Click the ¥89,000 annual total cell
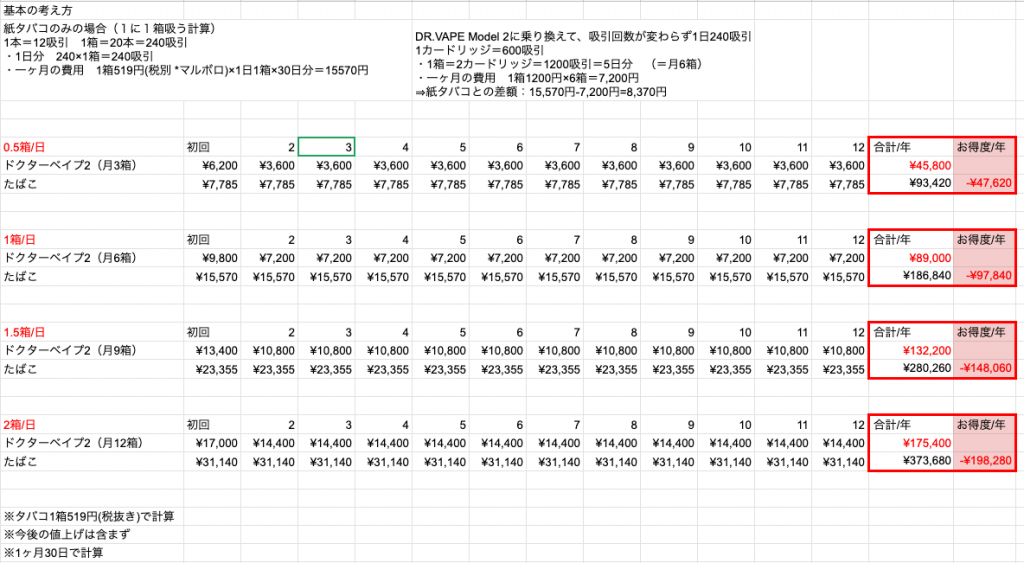The image size is (1024, 563). click(911, 258)
